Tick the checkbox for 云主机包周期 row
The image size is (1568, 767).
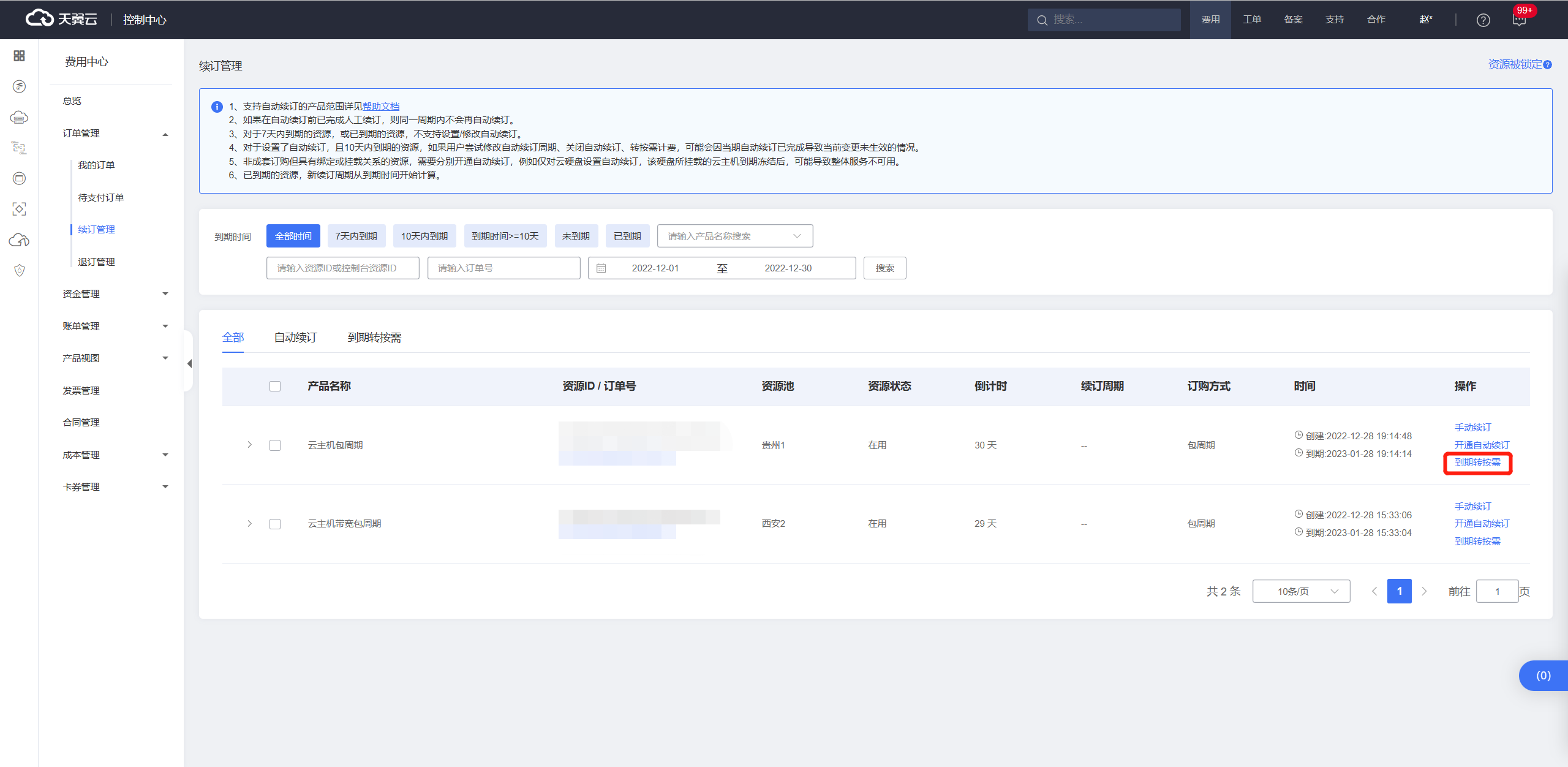275,445
